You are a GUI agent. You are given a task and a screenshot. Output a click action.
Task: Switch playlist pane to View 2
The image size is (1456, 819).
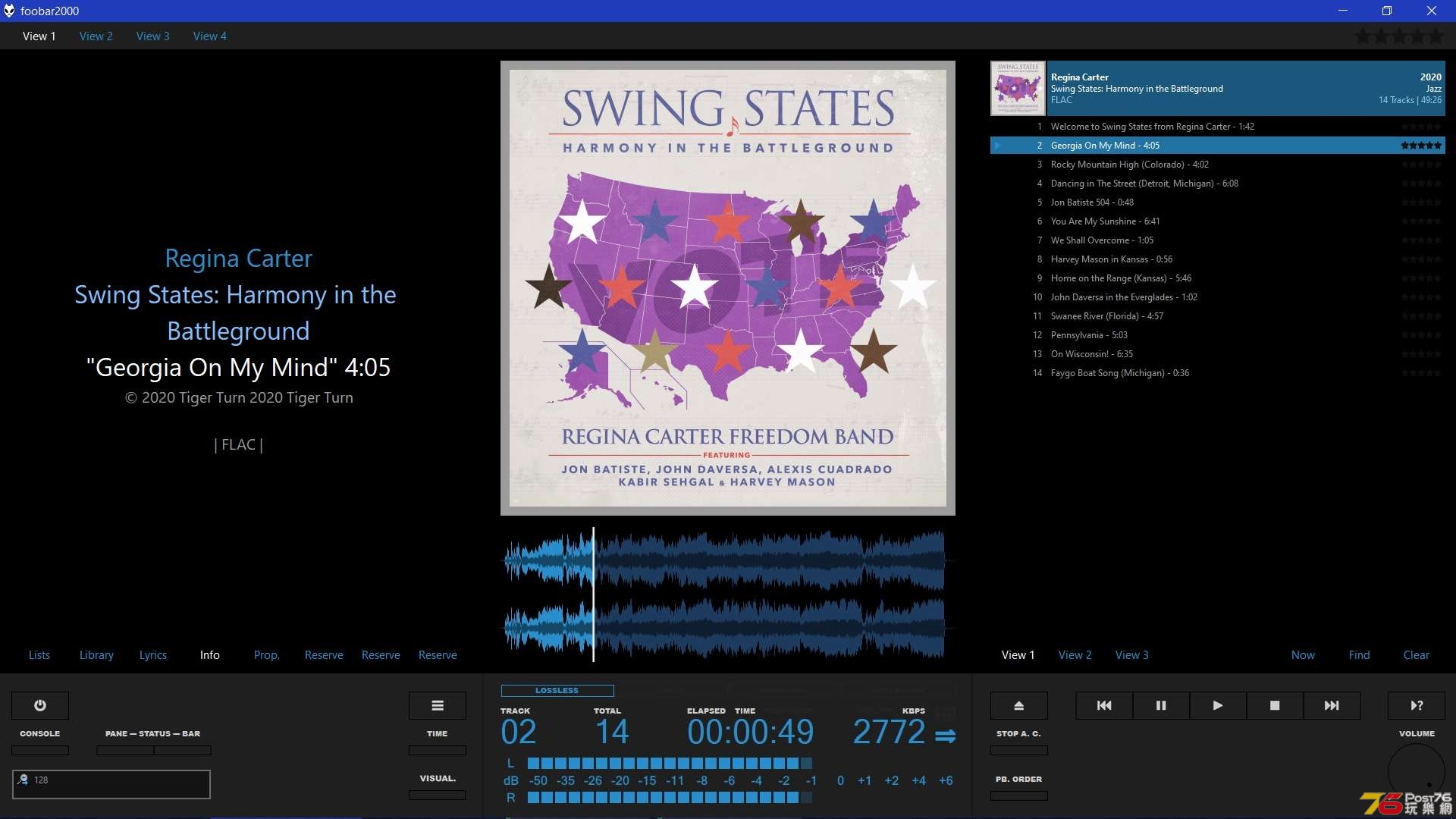tap(1075, 655)
